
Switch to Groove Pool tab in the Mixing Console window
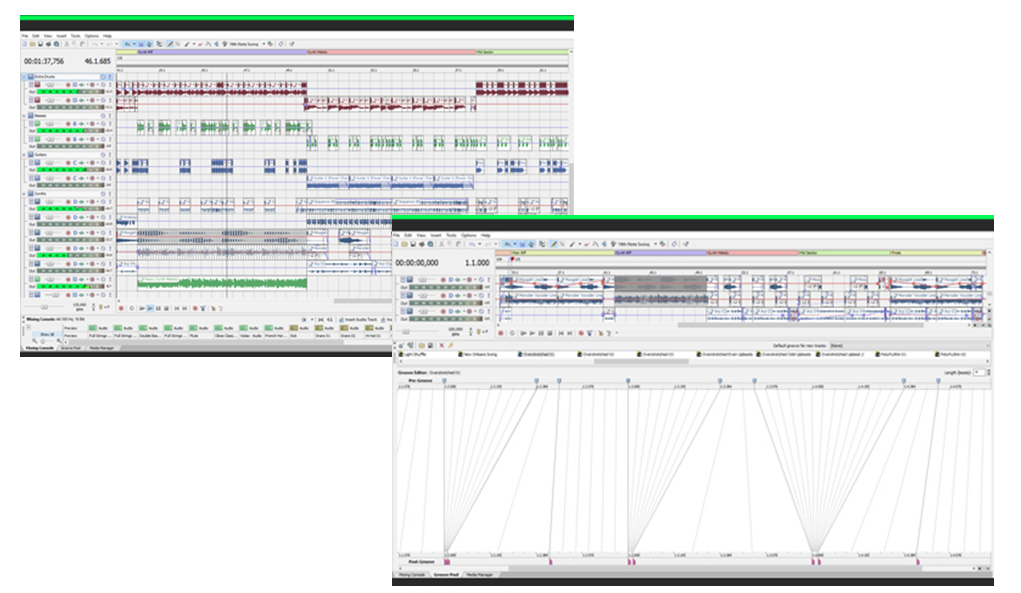pos(71,348)
